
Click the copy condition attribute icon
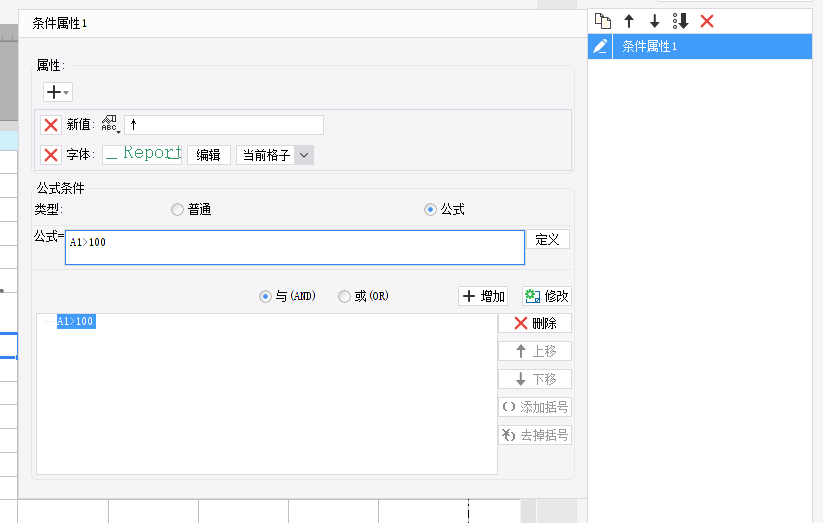pyautogui.click(x=602, y=21)
